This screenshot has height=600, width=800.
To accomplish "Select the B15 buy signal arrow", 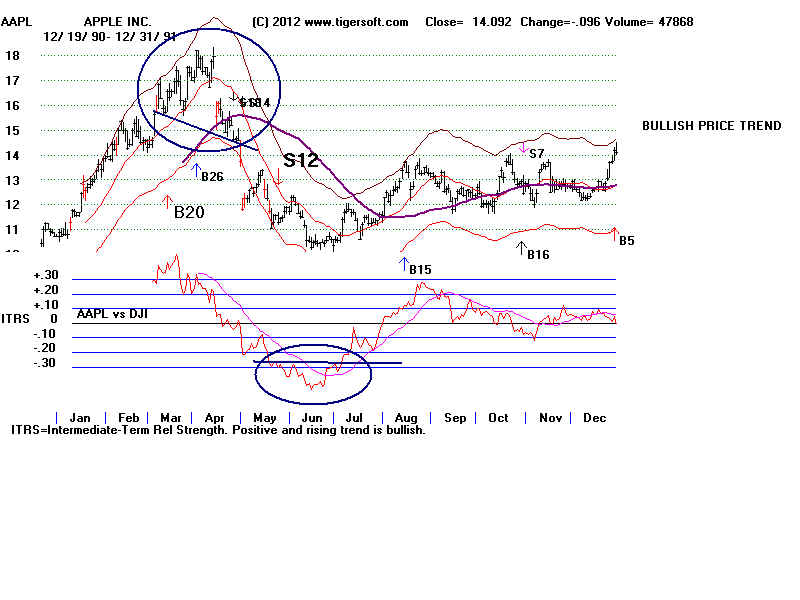I will click(405, 263).
